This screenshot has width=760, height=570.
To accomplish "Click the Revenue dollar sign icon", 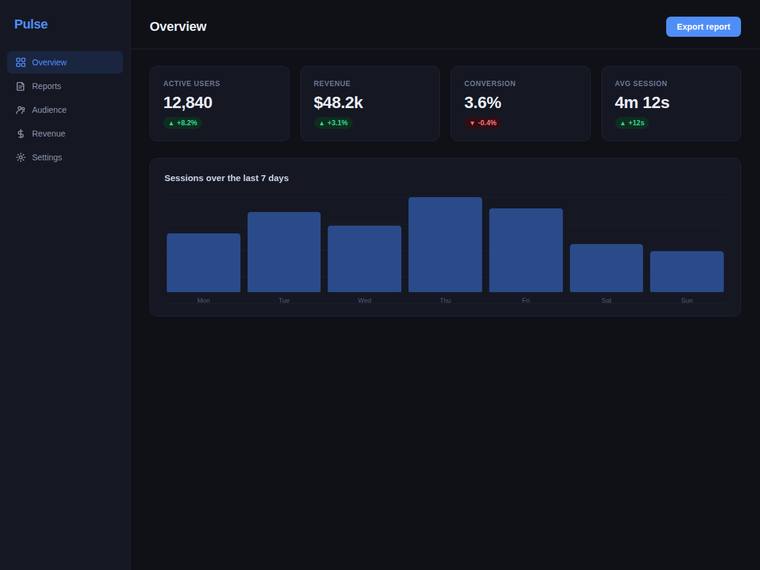I will (20, 134).
